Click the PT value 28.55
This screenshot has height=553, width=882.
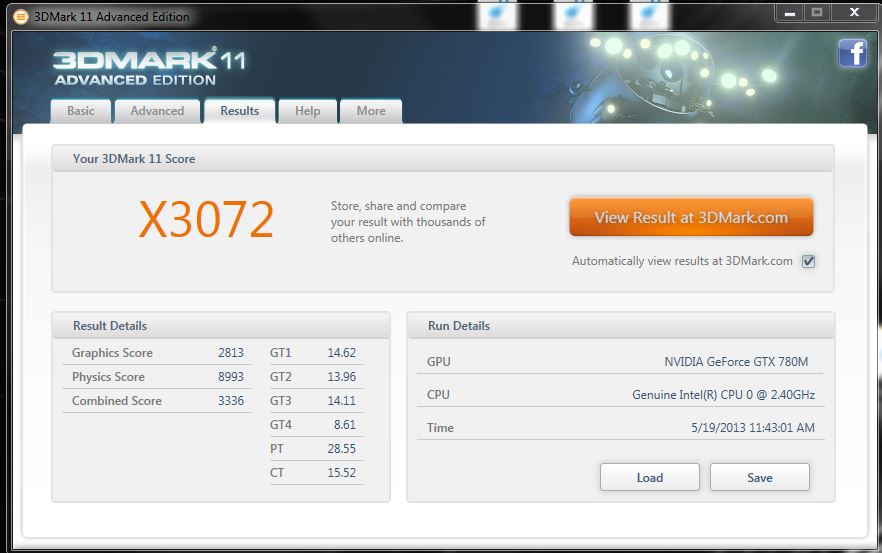pos(341,449)
